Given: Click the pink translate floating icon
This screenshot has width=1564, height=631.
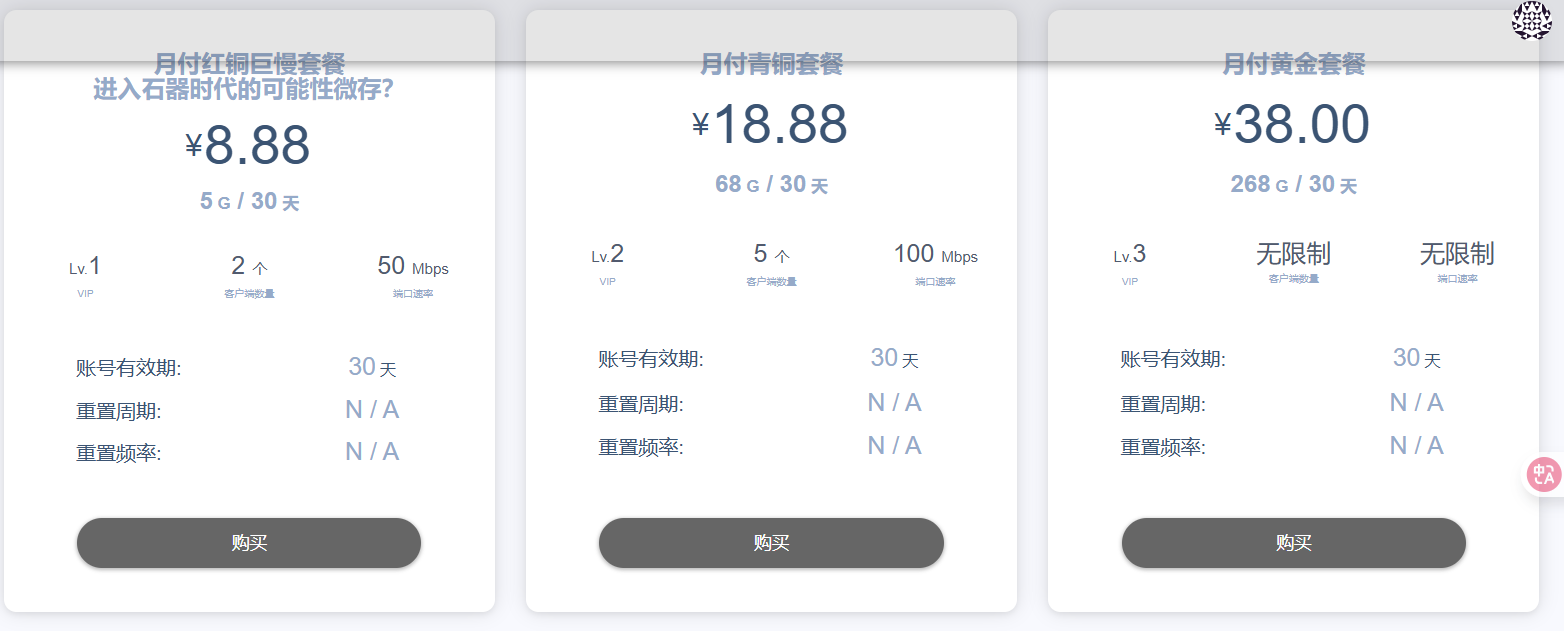Looking at the screenshot, I should 1543,475.
